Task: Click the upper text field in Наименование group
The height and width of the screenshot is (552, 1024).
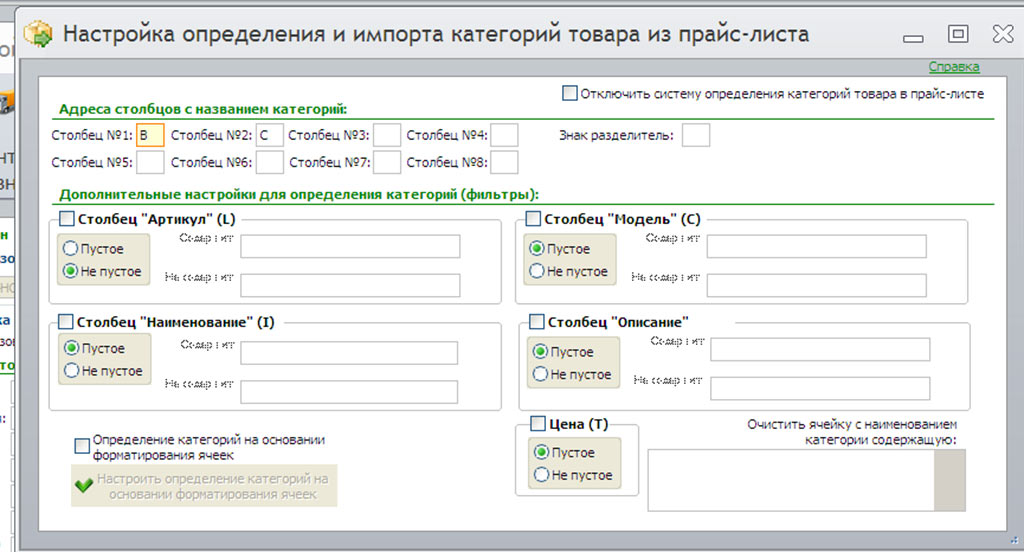Action: click(349, 353)
